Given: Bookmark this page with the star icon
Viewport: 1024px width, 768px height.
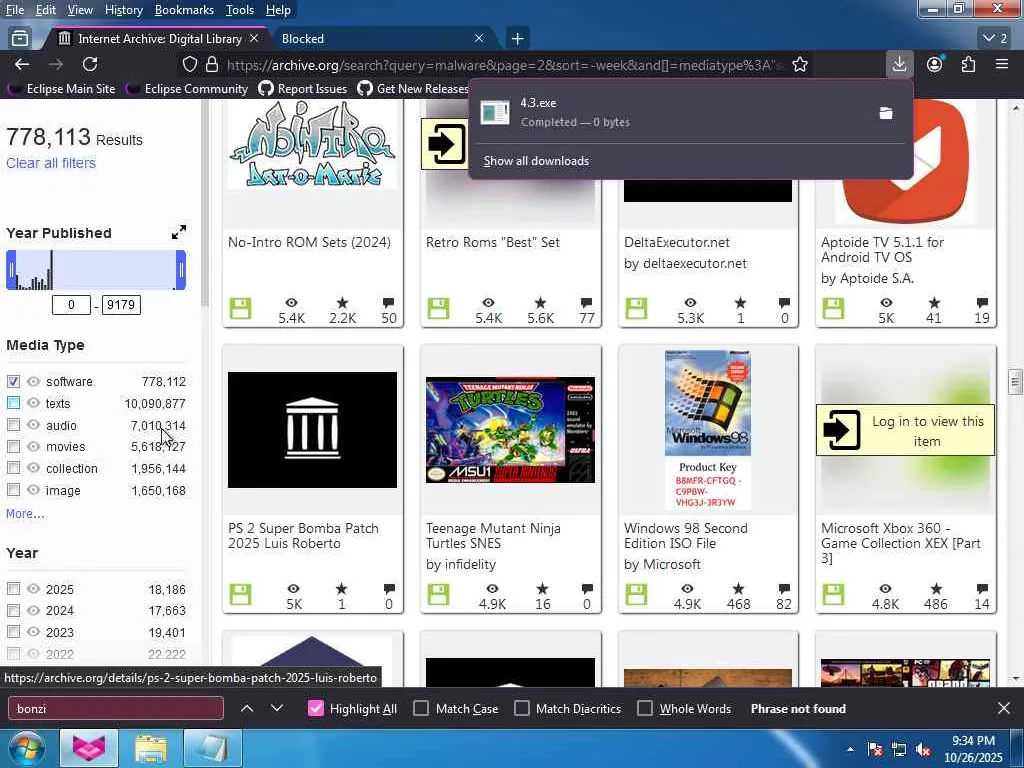Looking at the screenshot, I should coord(799,65).
